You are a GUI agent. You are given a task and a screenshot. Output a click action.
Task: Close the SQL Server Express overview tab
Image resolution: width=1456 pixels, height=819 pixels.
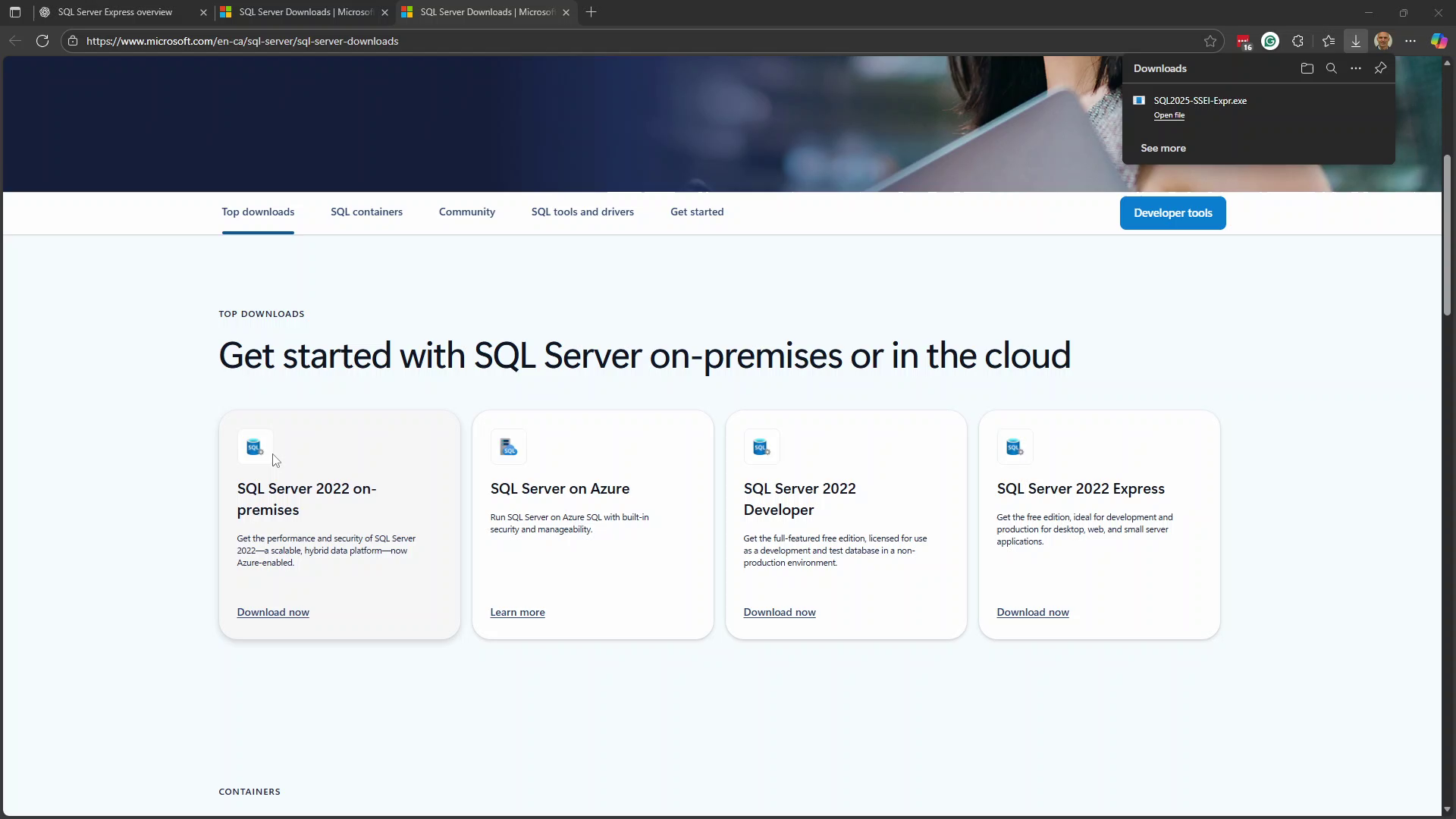point(203,12)
